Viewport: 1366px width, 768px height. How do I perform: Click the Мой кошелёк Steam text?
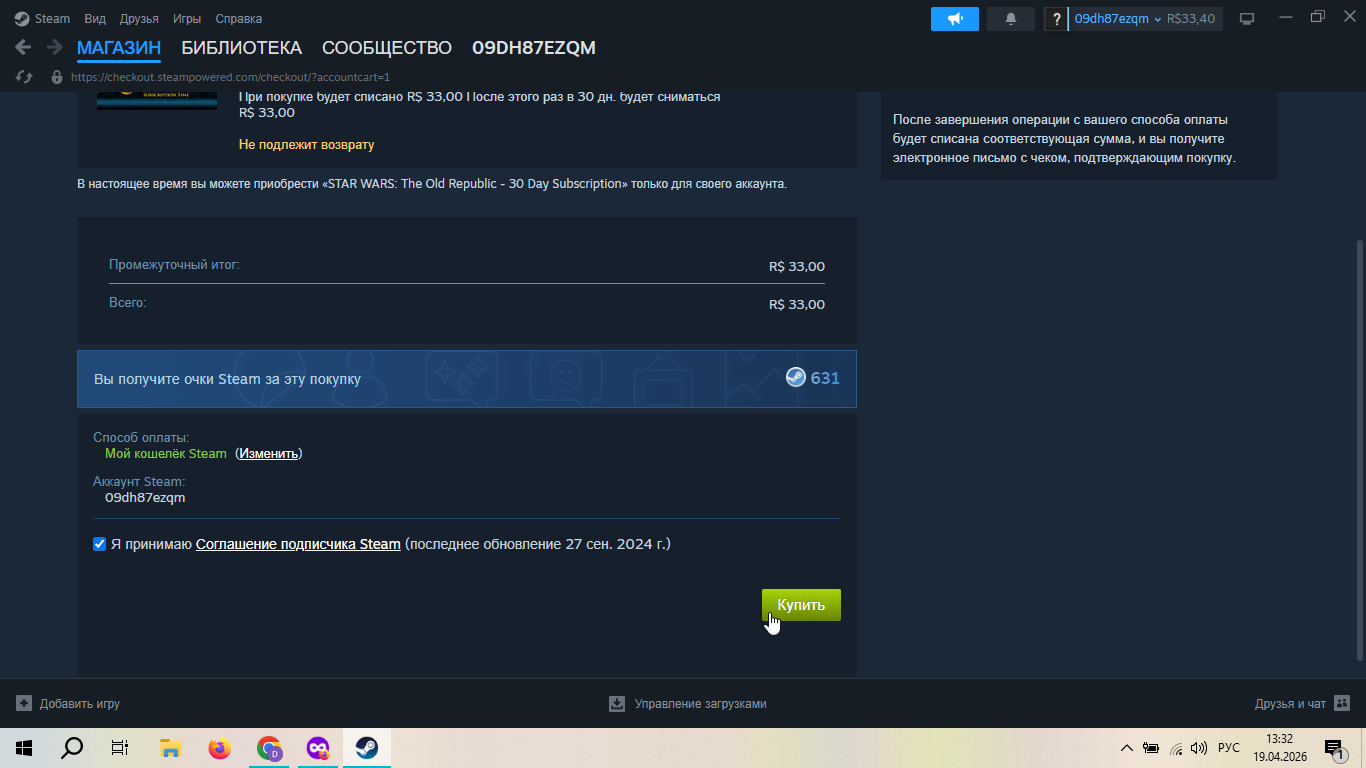(x=166, y=453)
